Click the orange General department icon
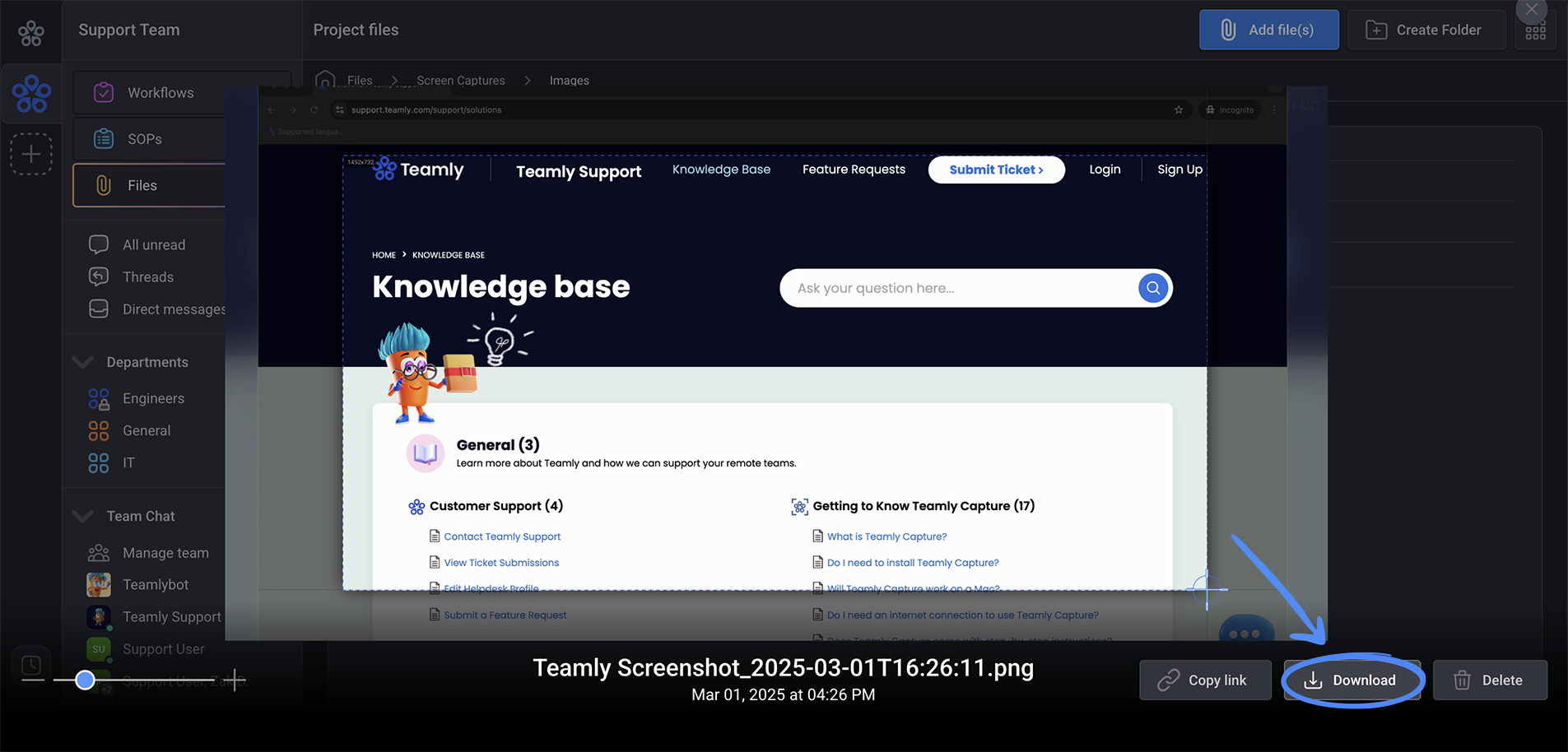This screenshot has width=1568, height=752. tap(99, 430)
